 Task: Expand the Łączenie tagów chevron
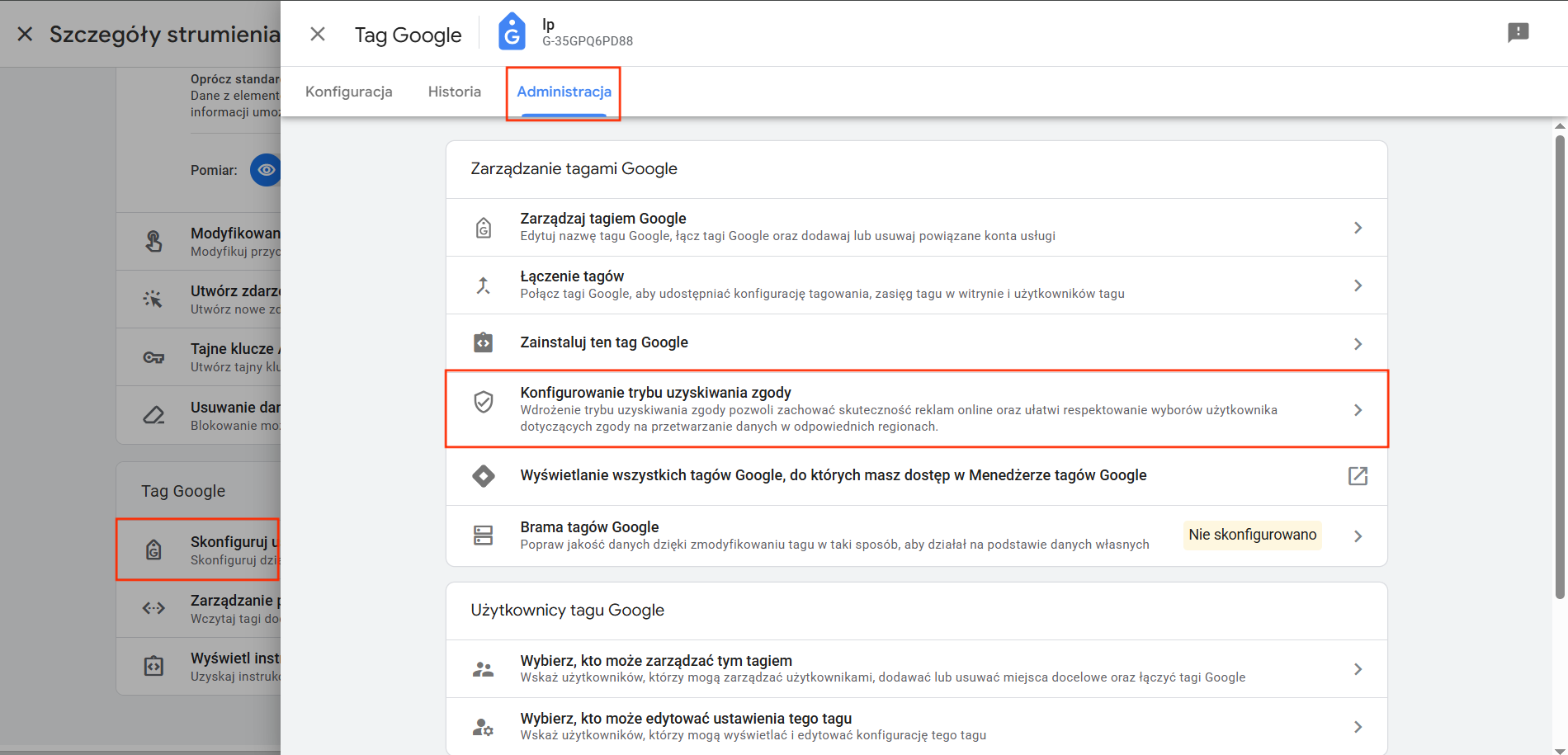(1358, 285)
